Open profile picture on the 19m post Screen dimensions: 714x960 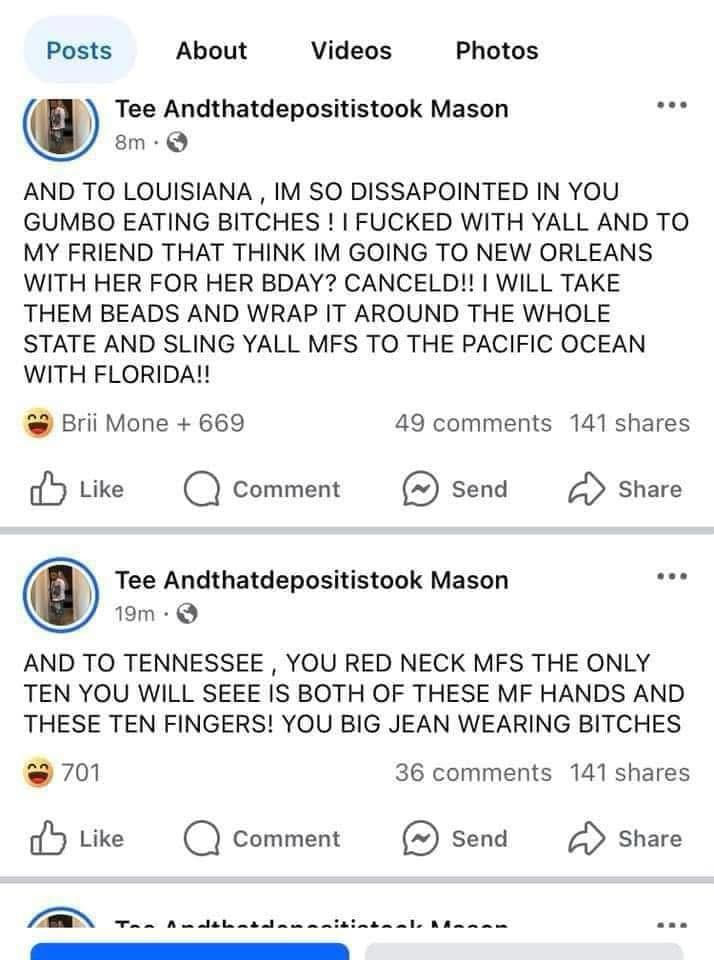61,594
